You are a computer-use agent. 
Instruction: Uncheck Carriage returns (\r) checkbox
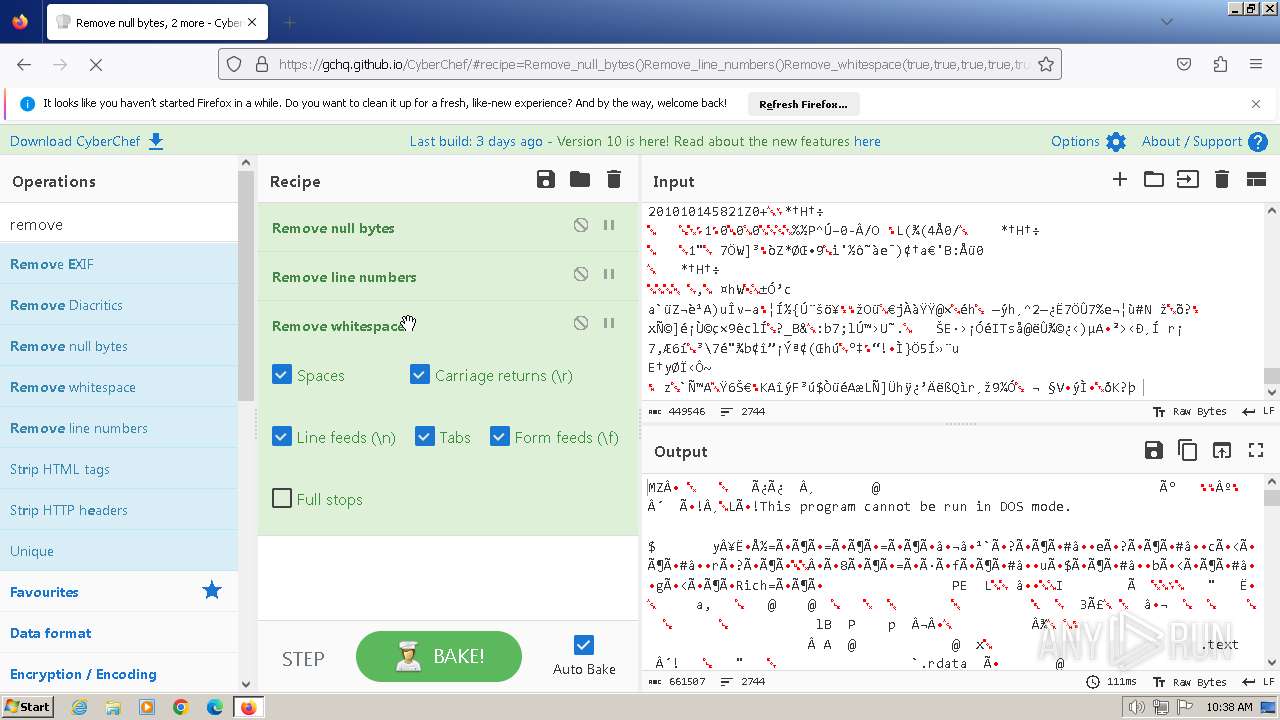click(420, 375)
